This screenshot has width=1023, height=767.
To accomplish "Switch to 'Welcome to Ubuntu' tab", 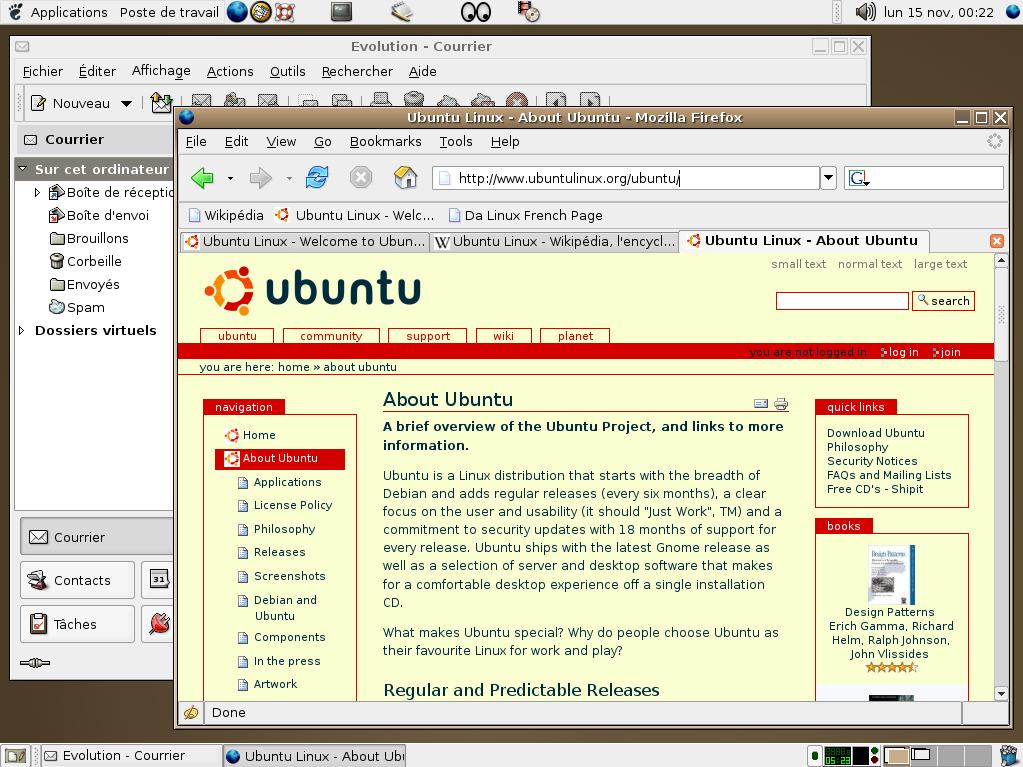I will (305, 241).
